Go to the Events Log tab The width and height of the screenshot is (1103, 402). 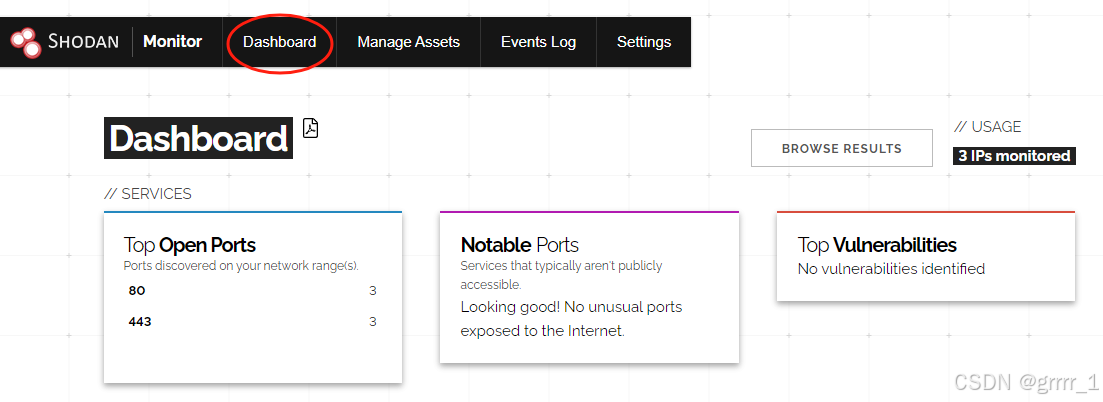click(538, 42)
